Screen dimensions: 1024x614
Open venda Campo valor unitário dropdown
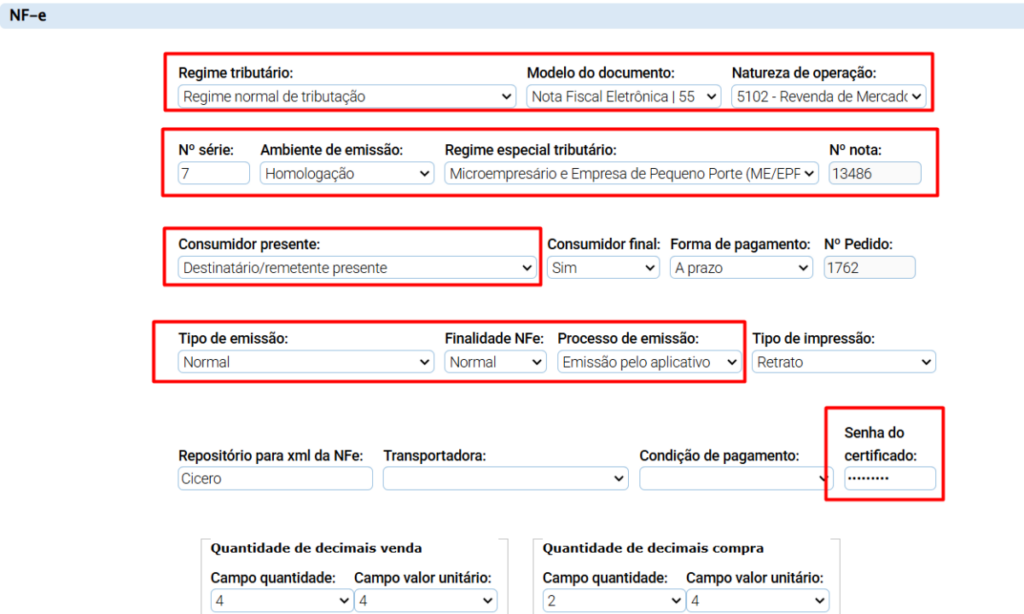point(425,600)
